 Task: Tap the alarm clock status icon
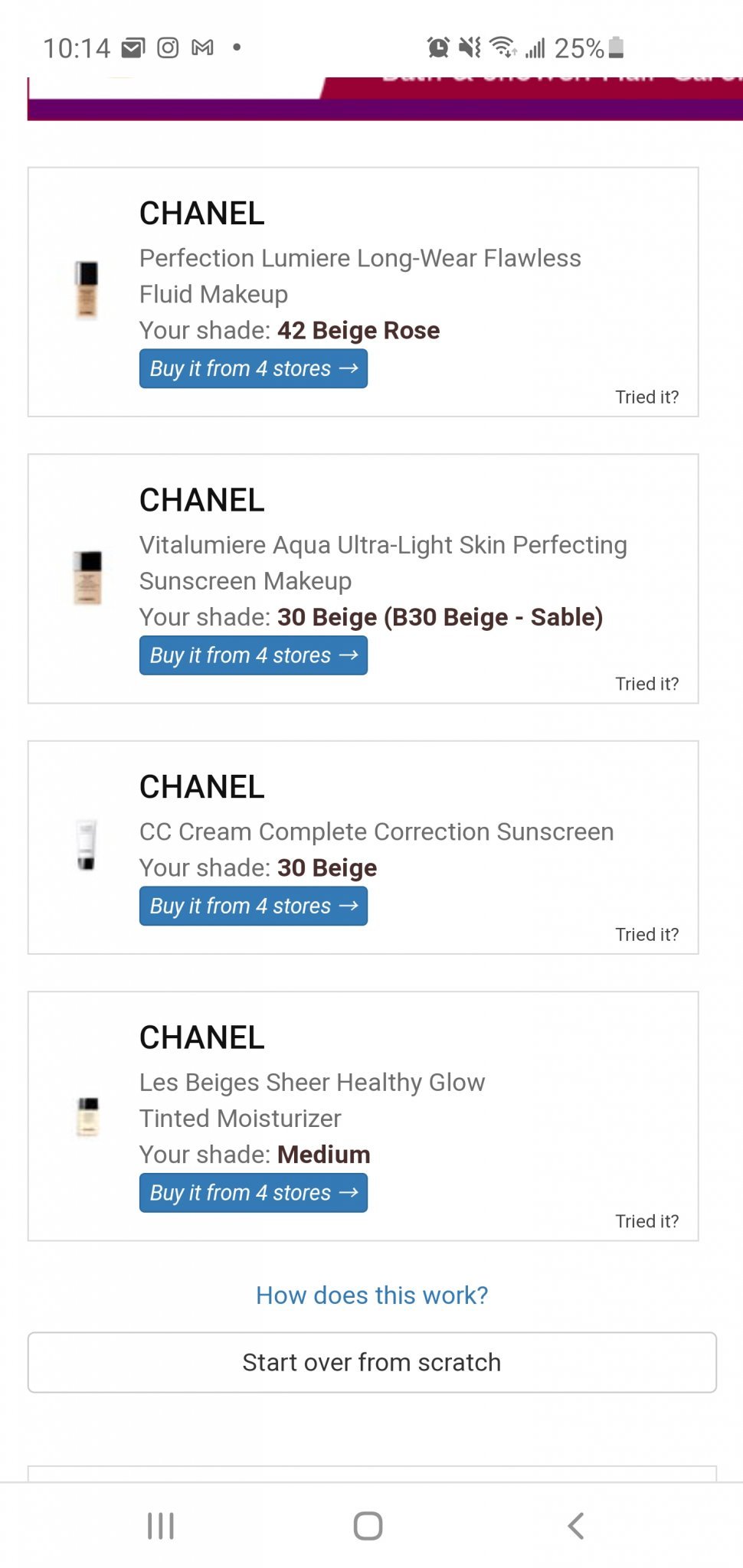click(x=438, y=48)
